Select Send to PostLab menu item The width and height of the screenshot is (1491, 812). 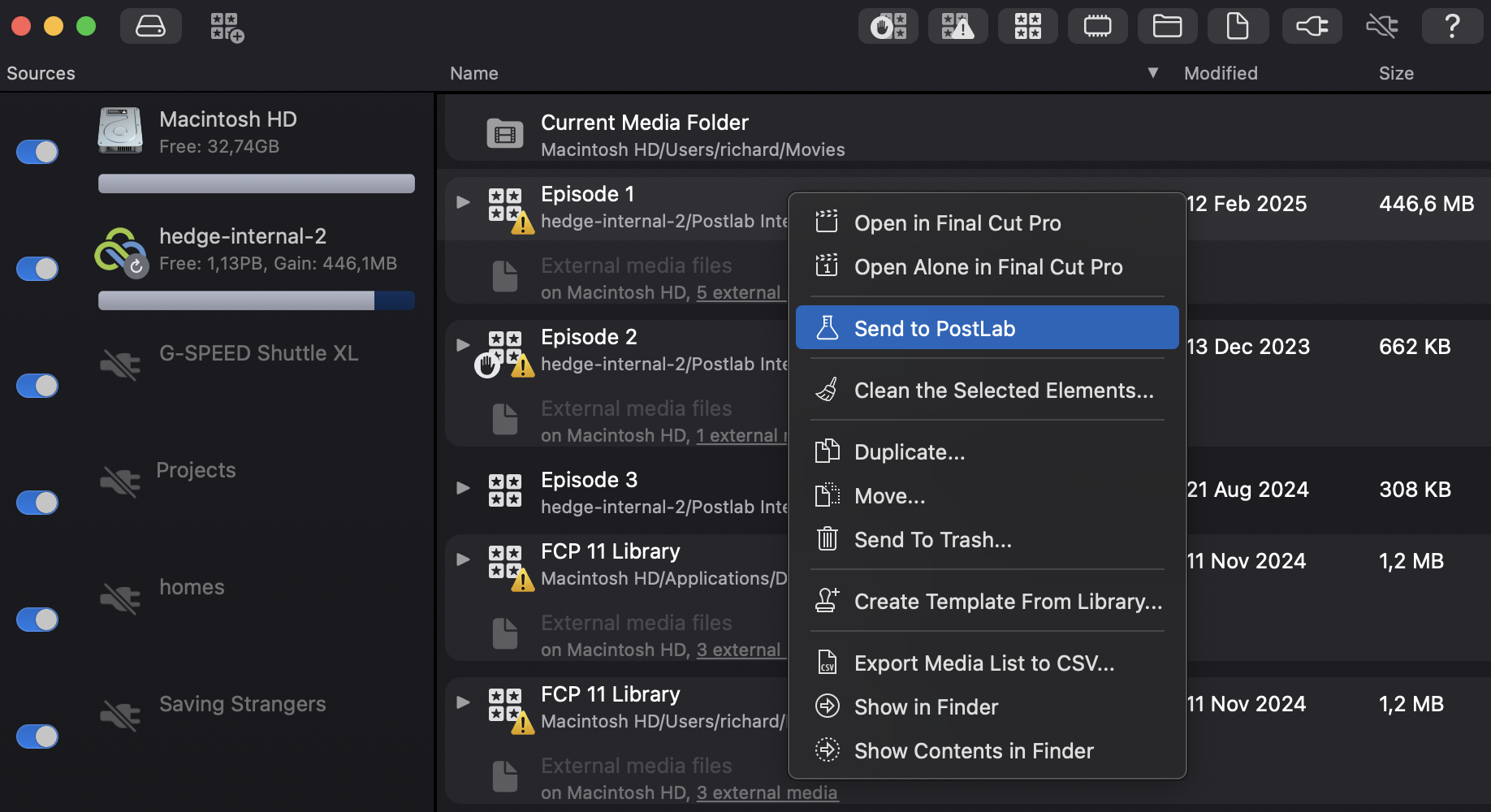pyautogui.click(x=987, y=328)
